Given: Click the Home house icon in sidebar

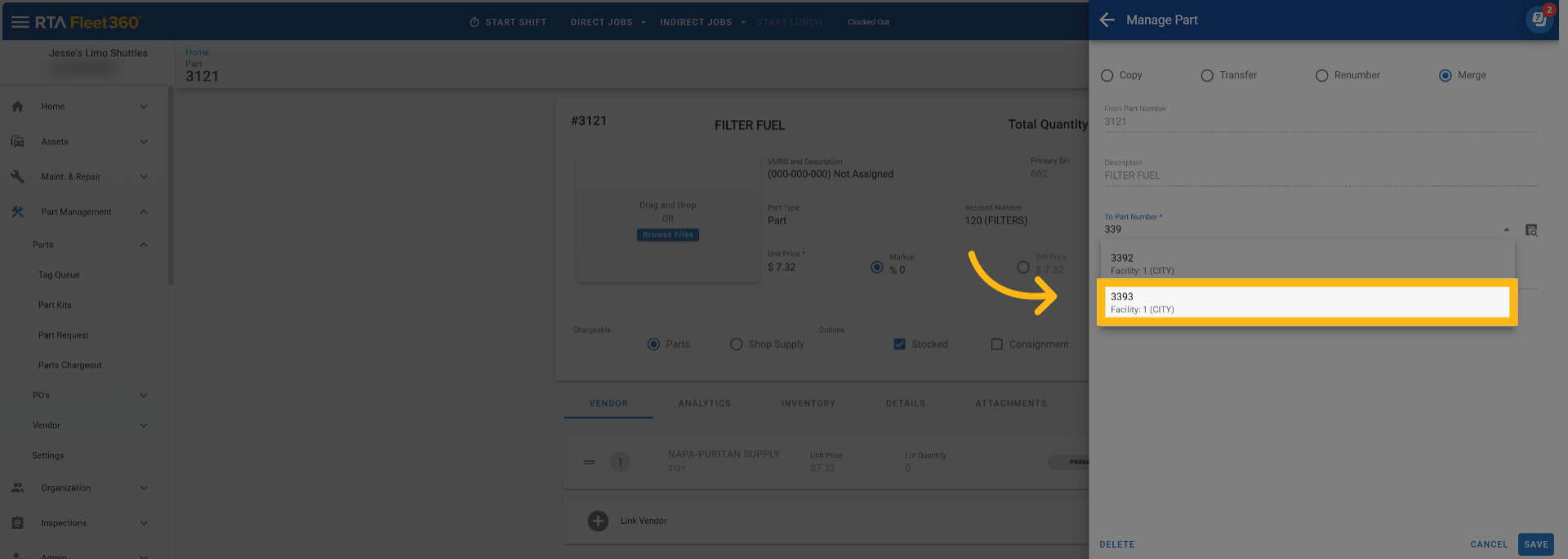Looking at the screenshot, I should [x=18, y=107].
